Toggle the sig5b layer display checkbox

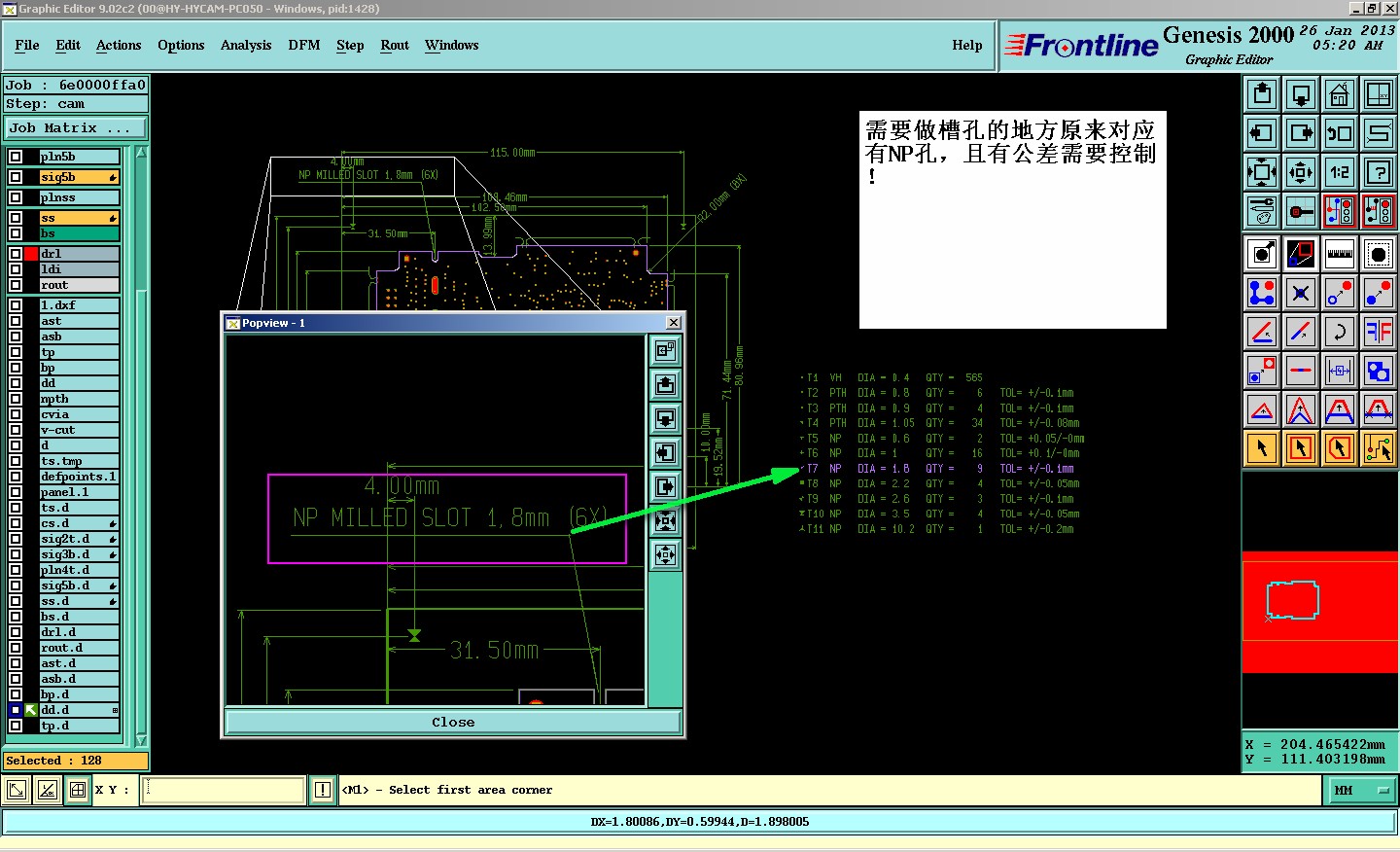click(x=16, y=177)
